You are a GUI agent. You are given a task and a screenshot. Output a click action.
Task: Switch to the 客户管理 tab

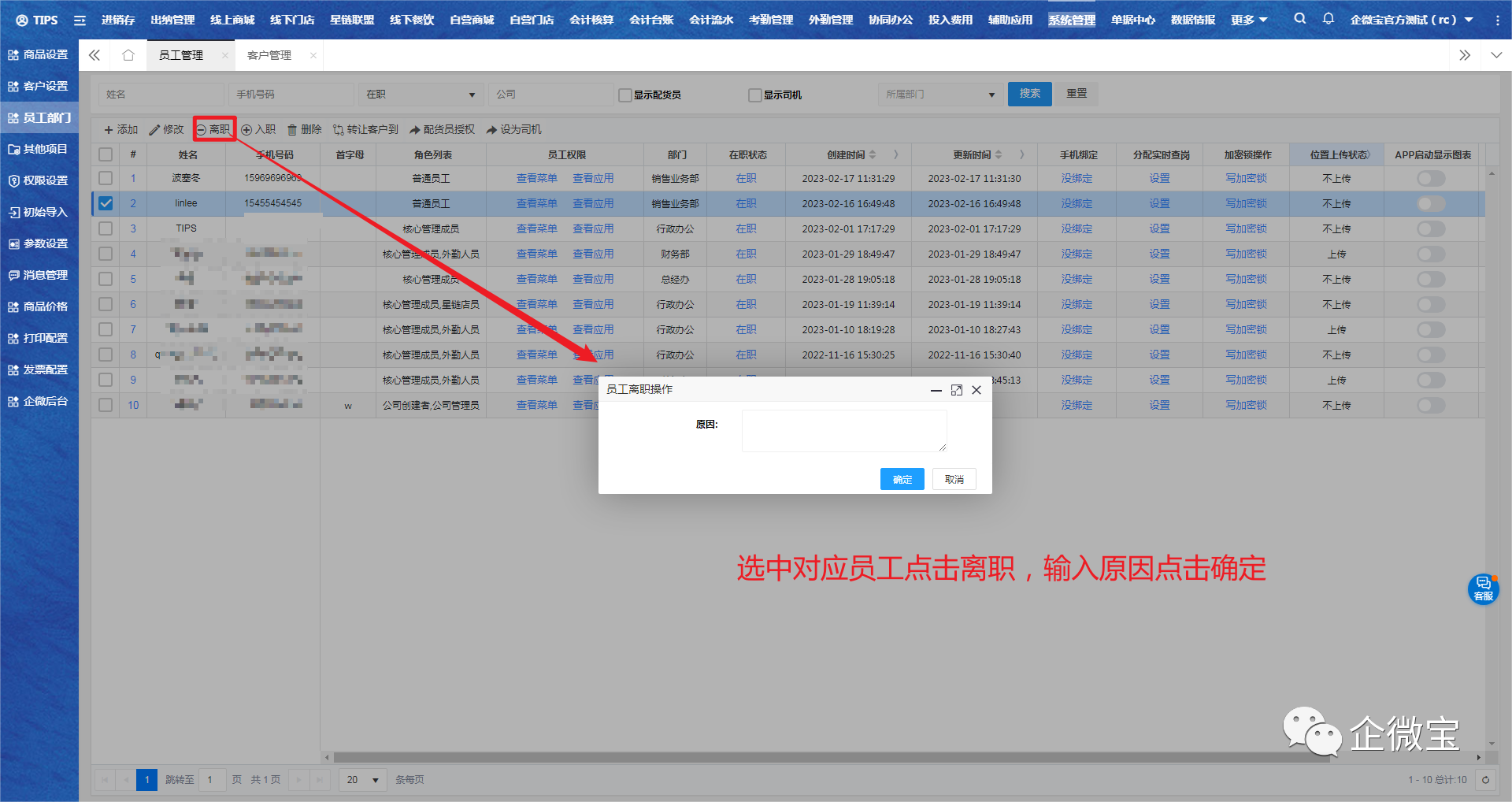coord(269,55)
